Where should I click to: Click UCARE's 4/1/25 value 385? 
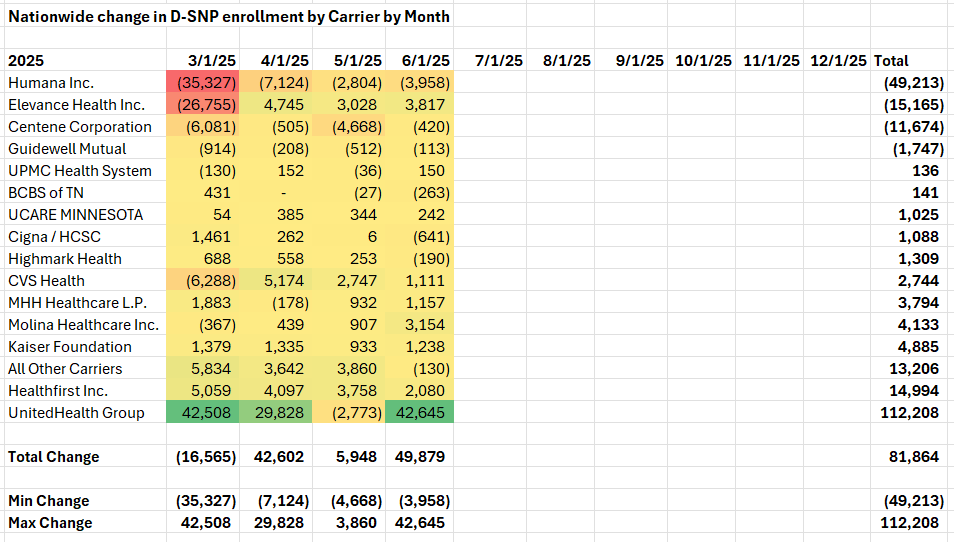[276, 214]
